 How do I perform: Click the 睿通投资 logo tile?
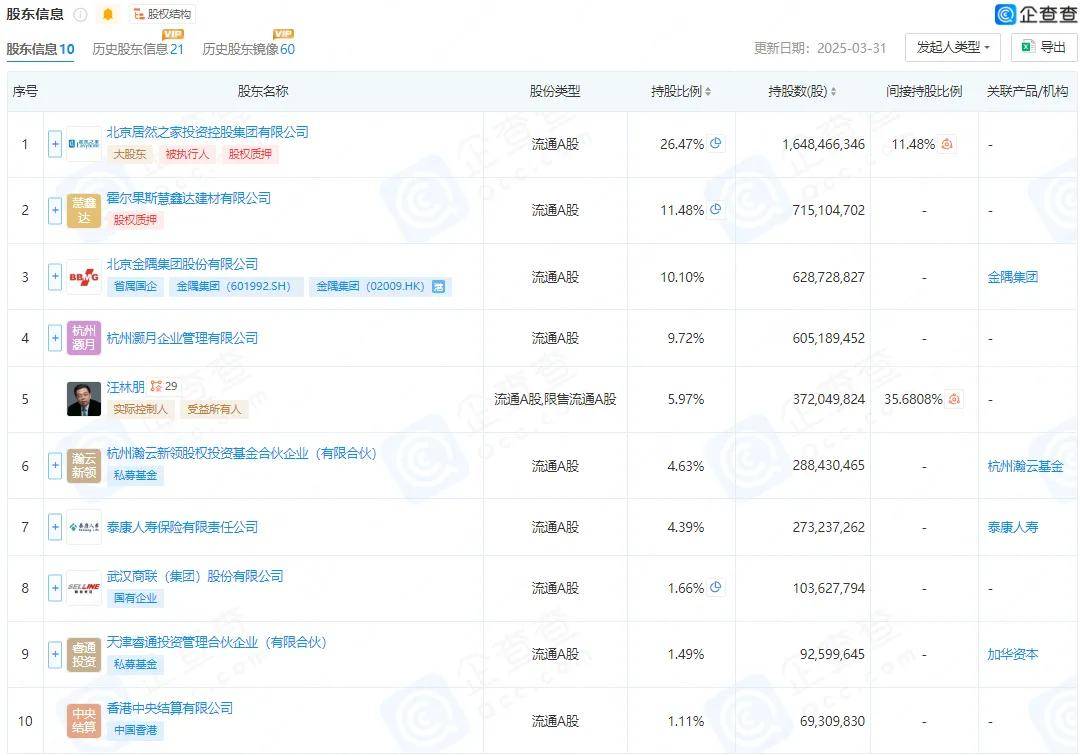84,654
